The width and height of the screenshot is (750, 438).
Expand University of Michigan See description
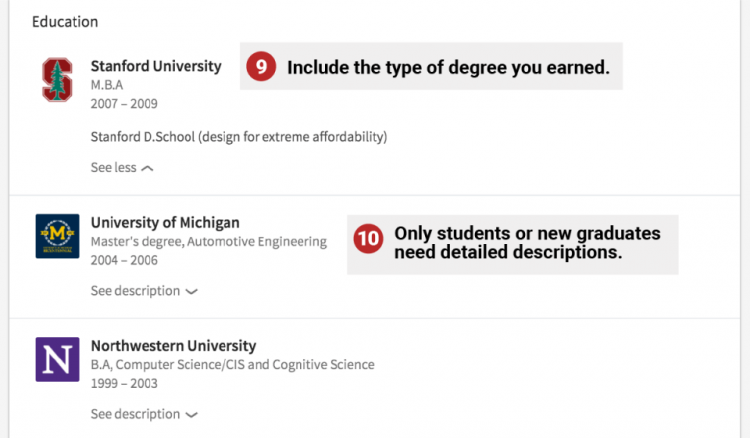135,291
